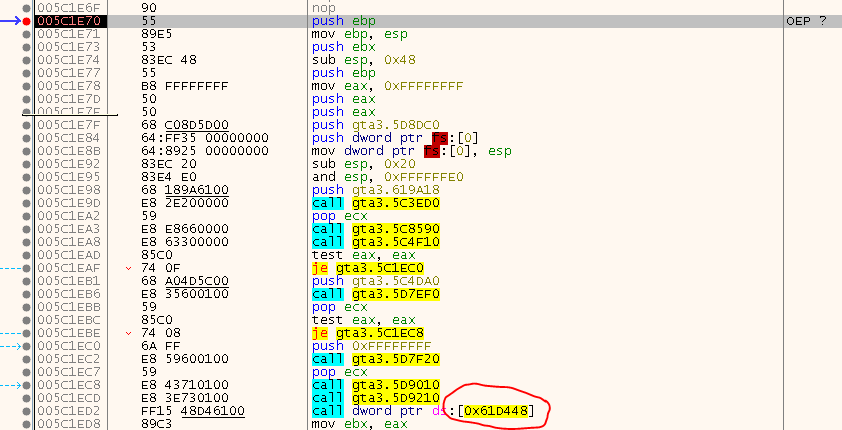Viewport: 842px width, 430px height.
Task: Select address 005C1E73
Action: tap(69, 47)
